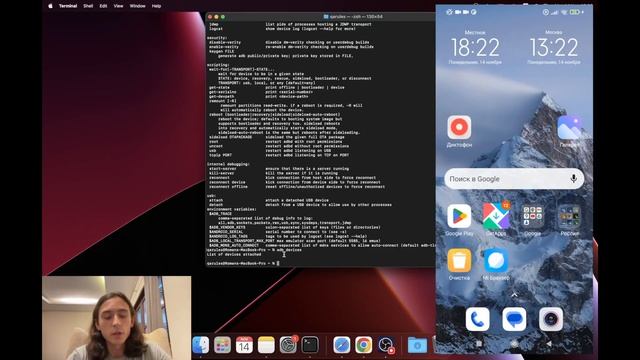The width and height of the screenshot is (640, 360).
Task: Open Launchpad from the dock
Action: (x=222, y=345)
